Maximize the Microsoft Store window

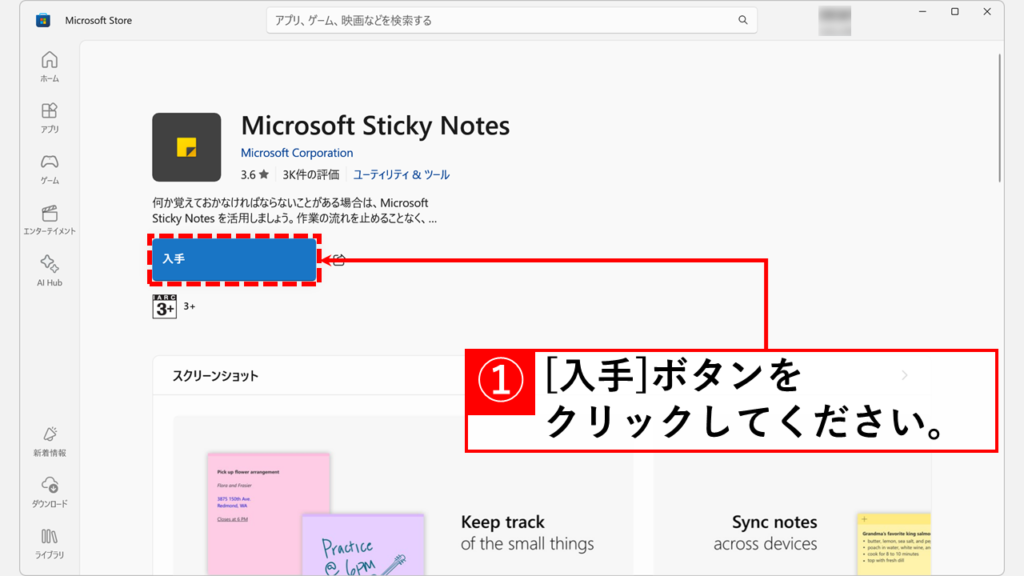[955, 12]
